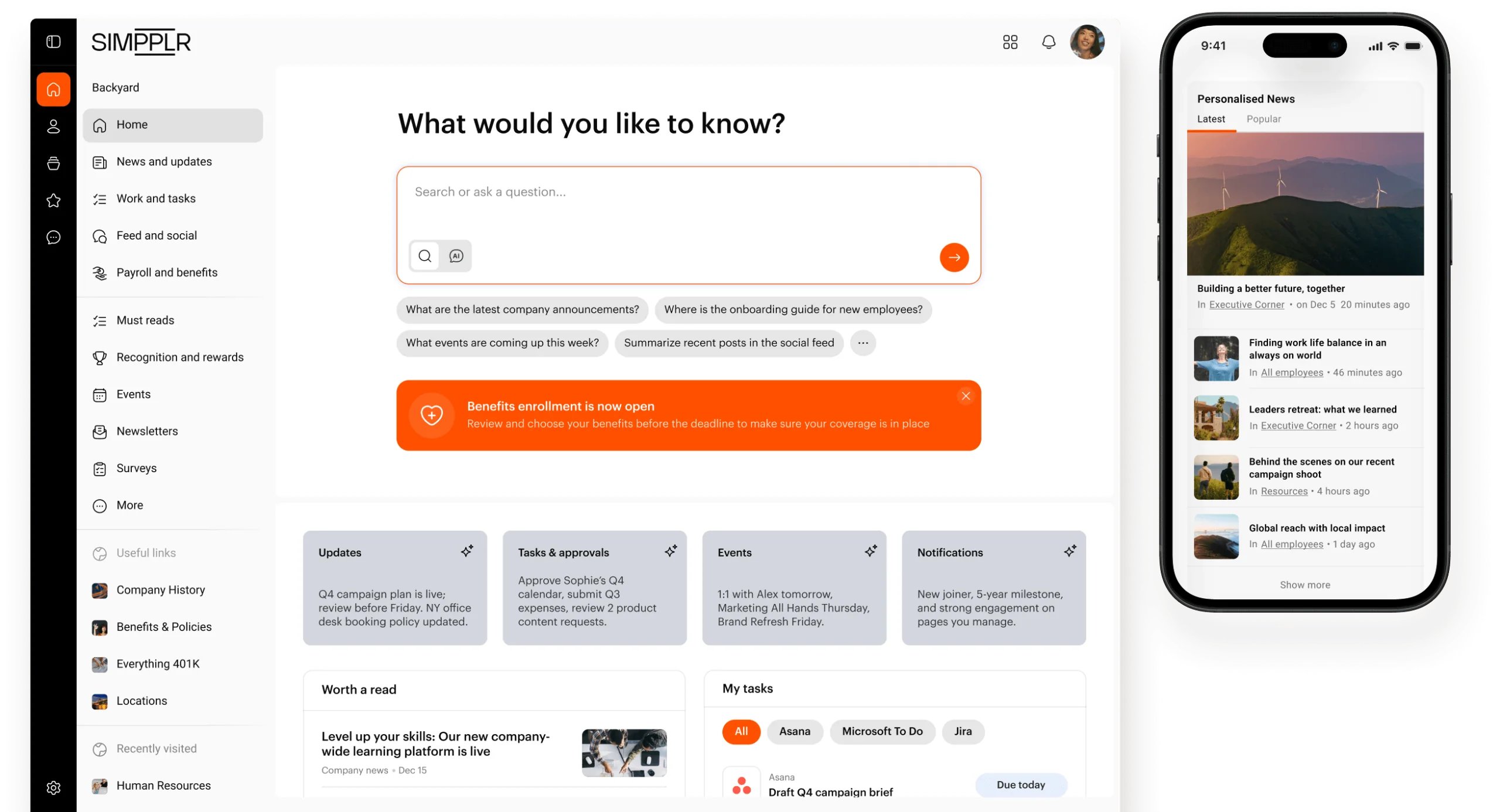1500x812 pixels.
Task: Select the search mode magnifier toggle
Action: [x=425, y=256]
